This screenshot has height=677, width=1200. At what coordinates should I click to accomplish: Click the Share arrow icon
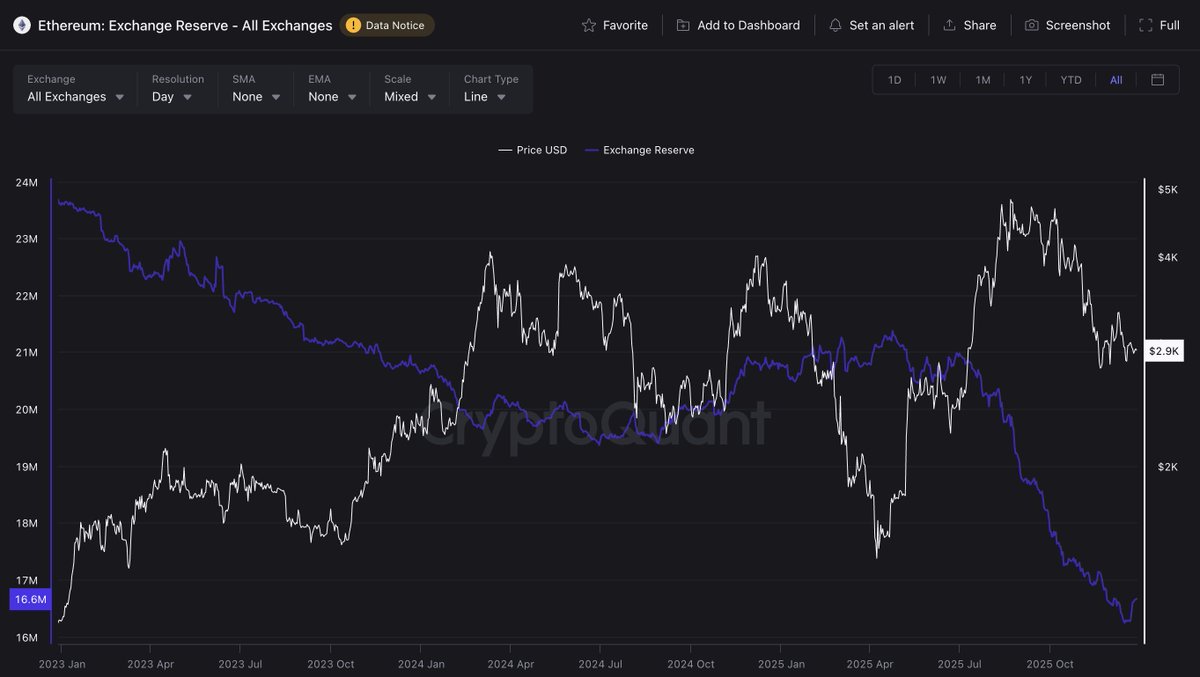[x=949, y=25]
